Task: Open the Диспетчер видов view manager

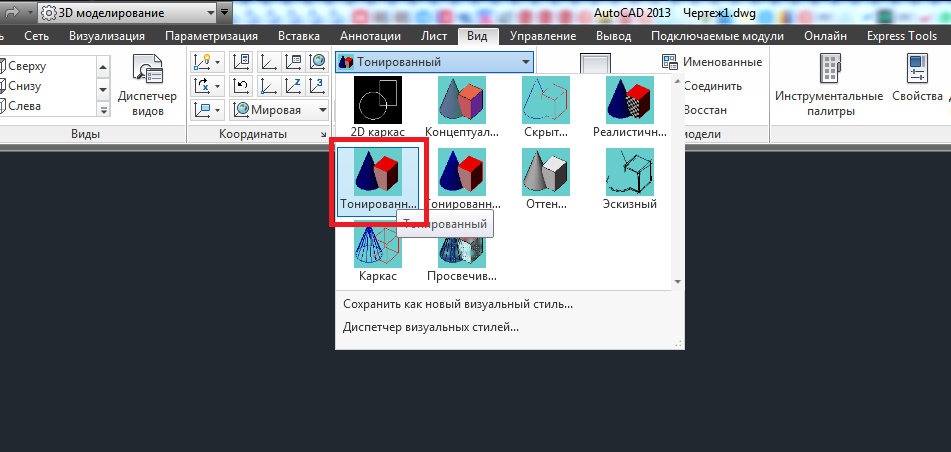Action: pos(147,83)
